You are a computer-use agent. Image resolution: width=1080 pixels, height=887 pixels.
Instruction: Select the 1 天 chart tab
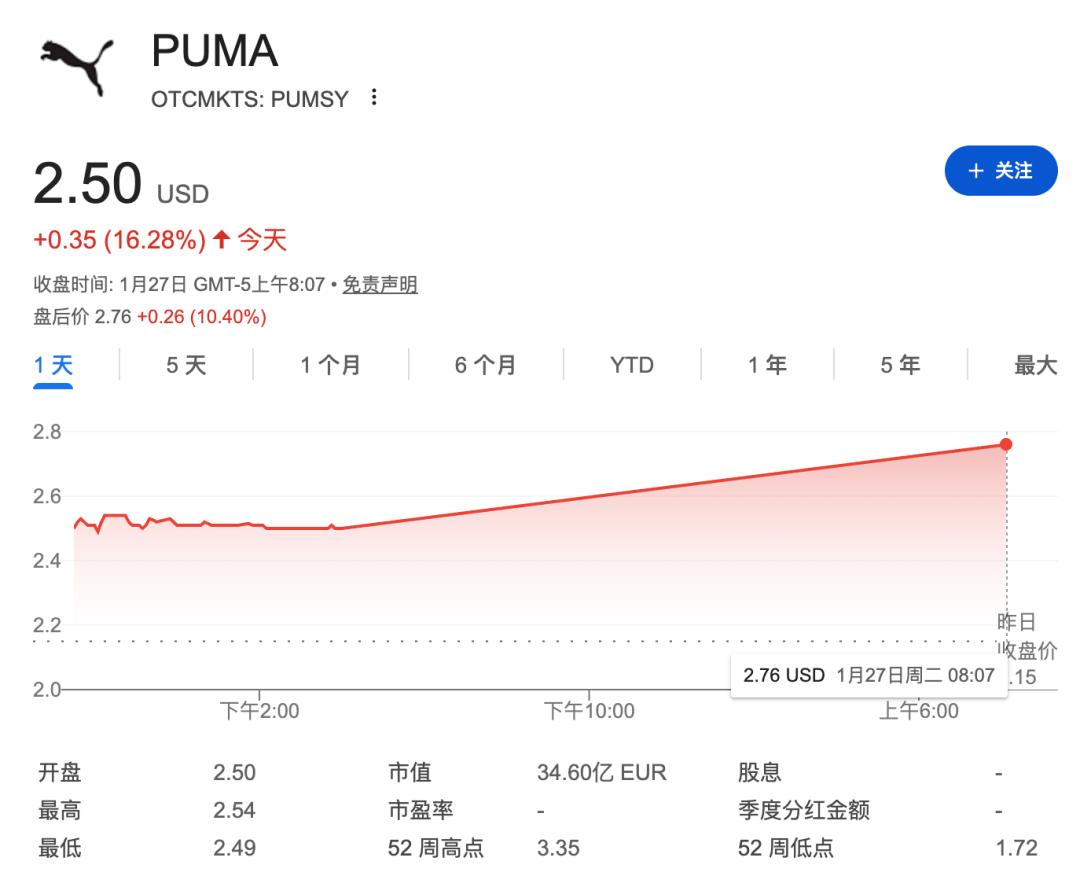[x=53, y=365]
